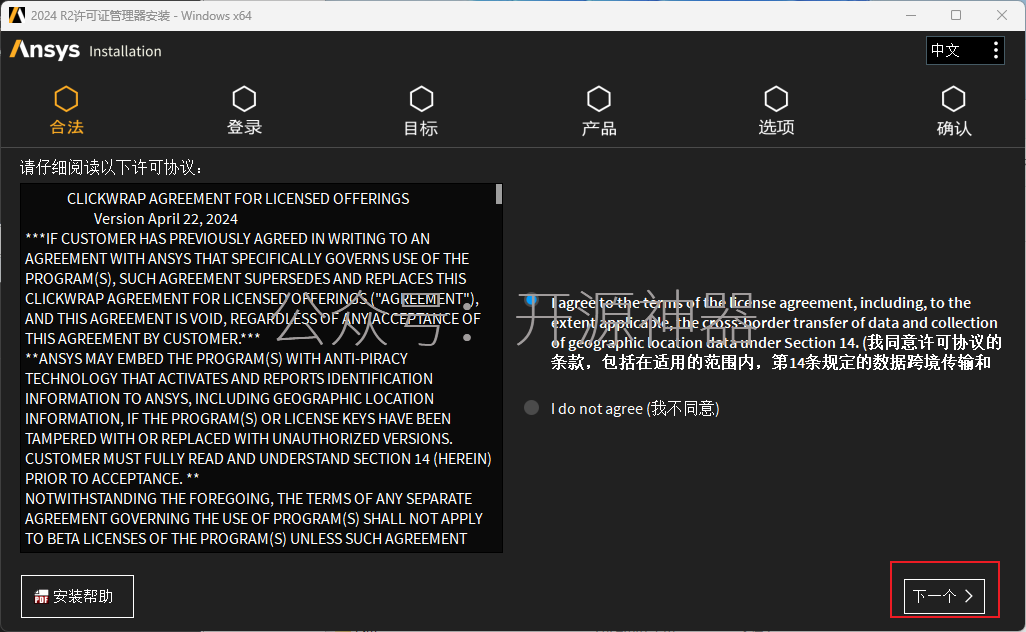Image resolution: width=1026 pixels, height=632 pixels.
Task: Click the 'Version April 22, 2024' line
Action: point(166,219)
